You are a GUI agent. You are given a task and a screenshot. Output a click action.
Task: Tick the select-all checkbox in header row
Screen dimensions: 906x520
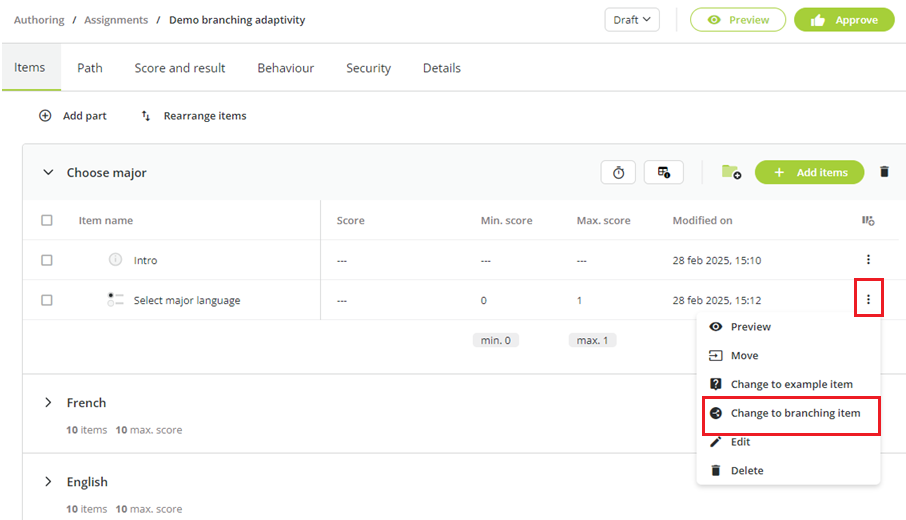pos(47,220)
